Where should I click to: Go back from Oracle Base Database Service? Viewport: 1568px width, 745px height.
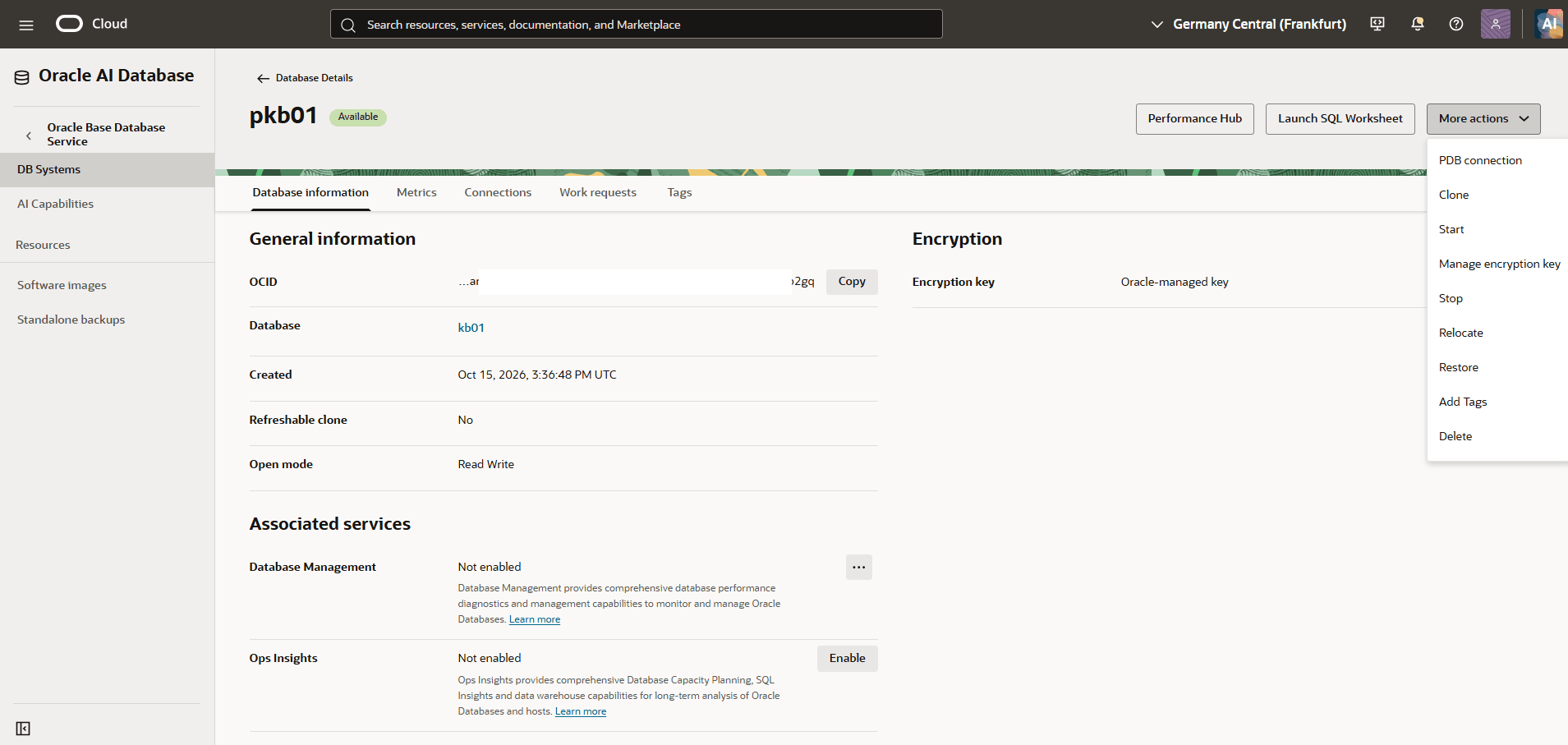coord(29,136)
